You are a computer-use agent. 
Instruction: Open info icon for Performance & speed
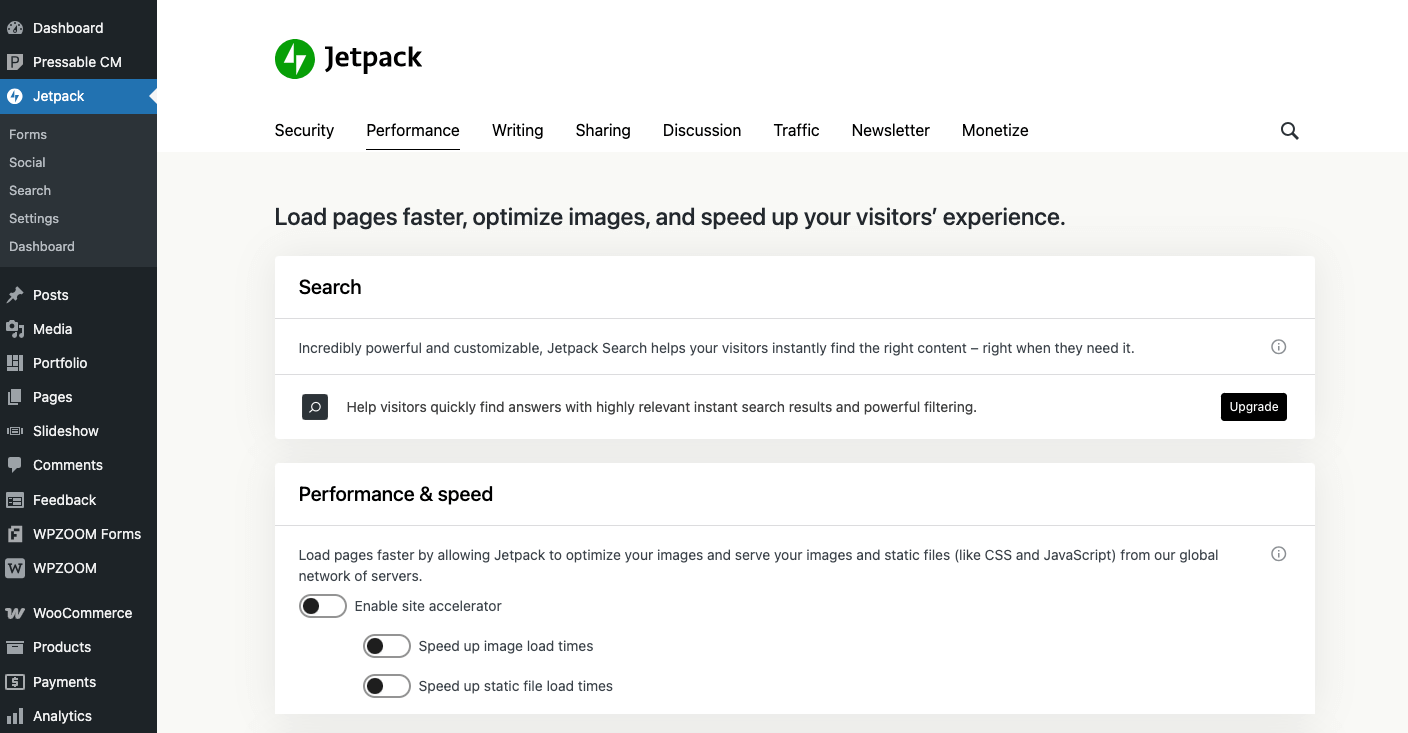point(1278,554)
